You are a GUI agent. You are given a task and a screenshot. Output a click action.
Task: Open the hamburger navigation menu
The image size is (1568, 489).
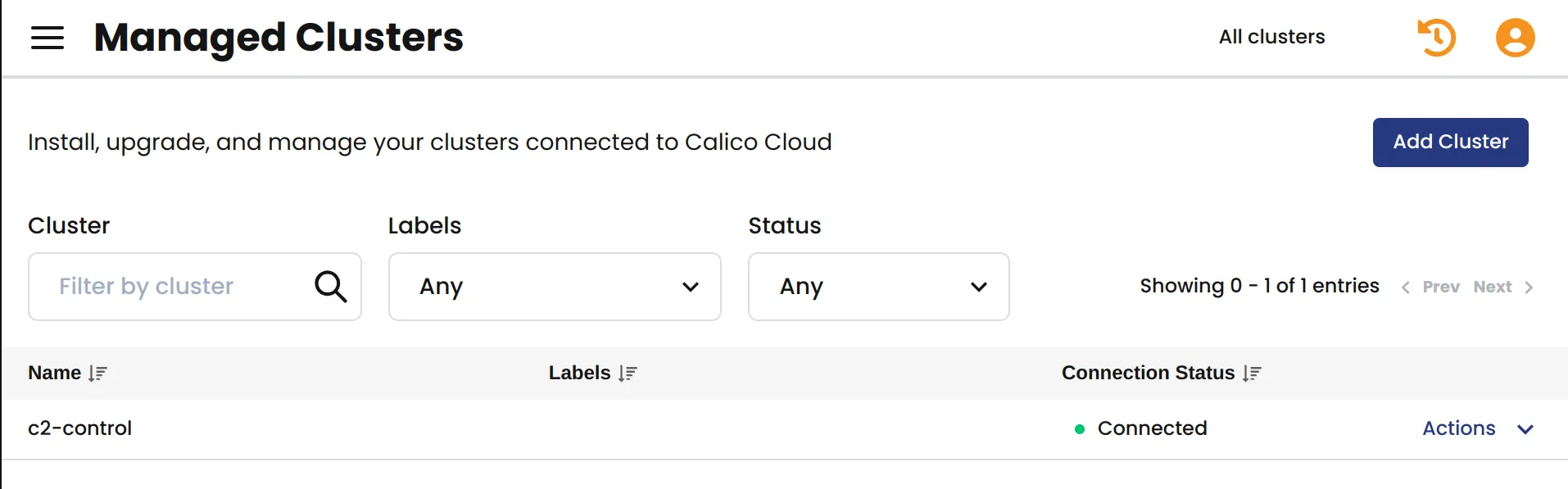point(48,38)
